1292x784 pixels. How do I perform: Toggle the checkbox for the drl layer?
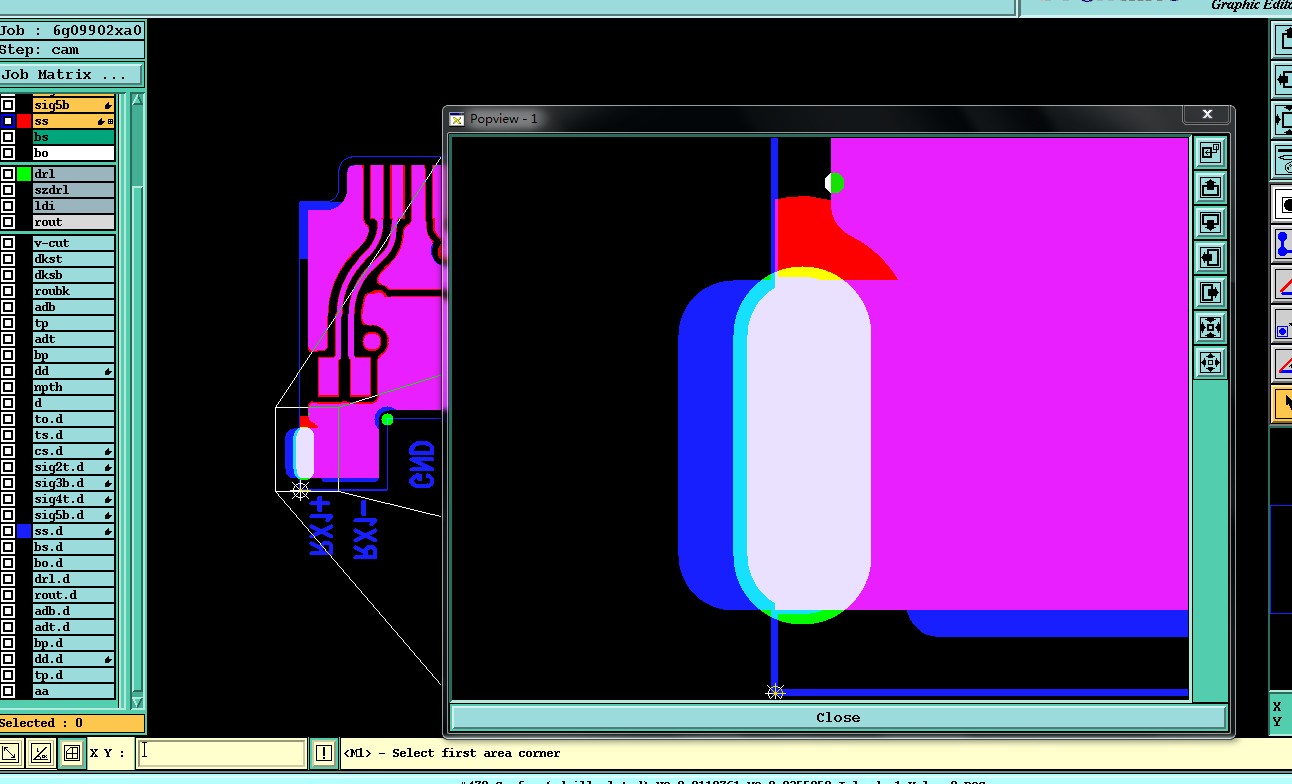point(8,174)
